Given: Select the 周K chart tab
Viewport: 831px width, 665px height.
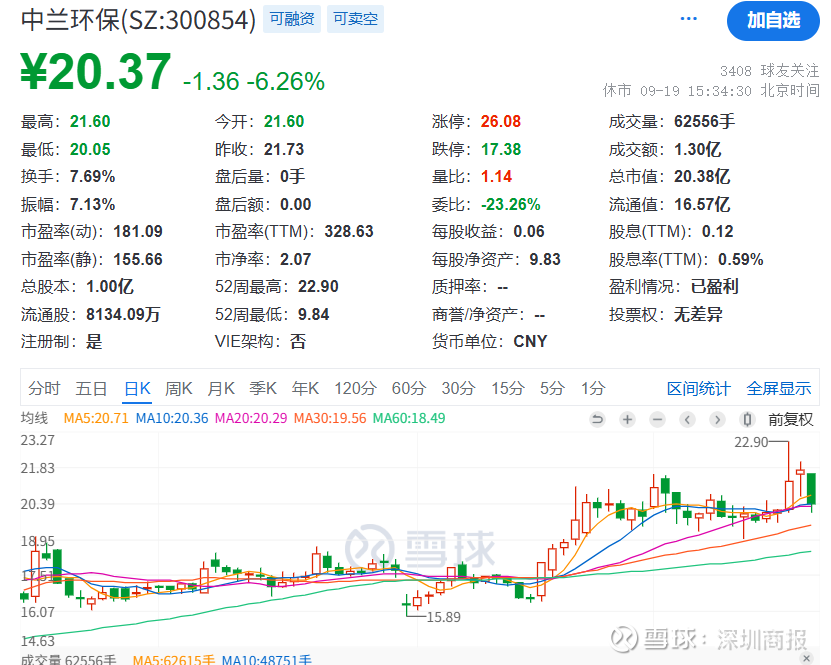Looking at the screenshot, I should click(x=179, y=388).
